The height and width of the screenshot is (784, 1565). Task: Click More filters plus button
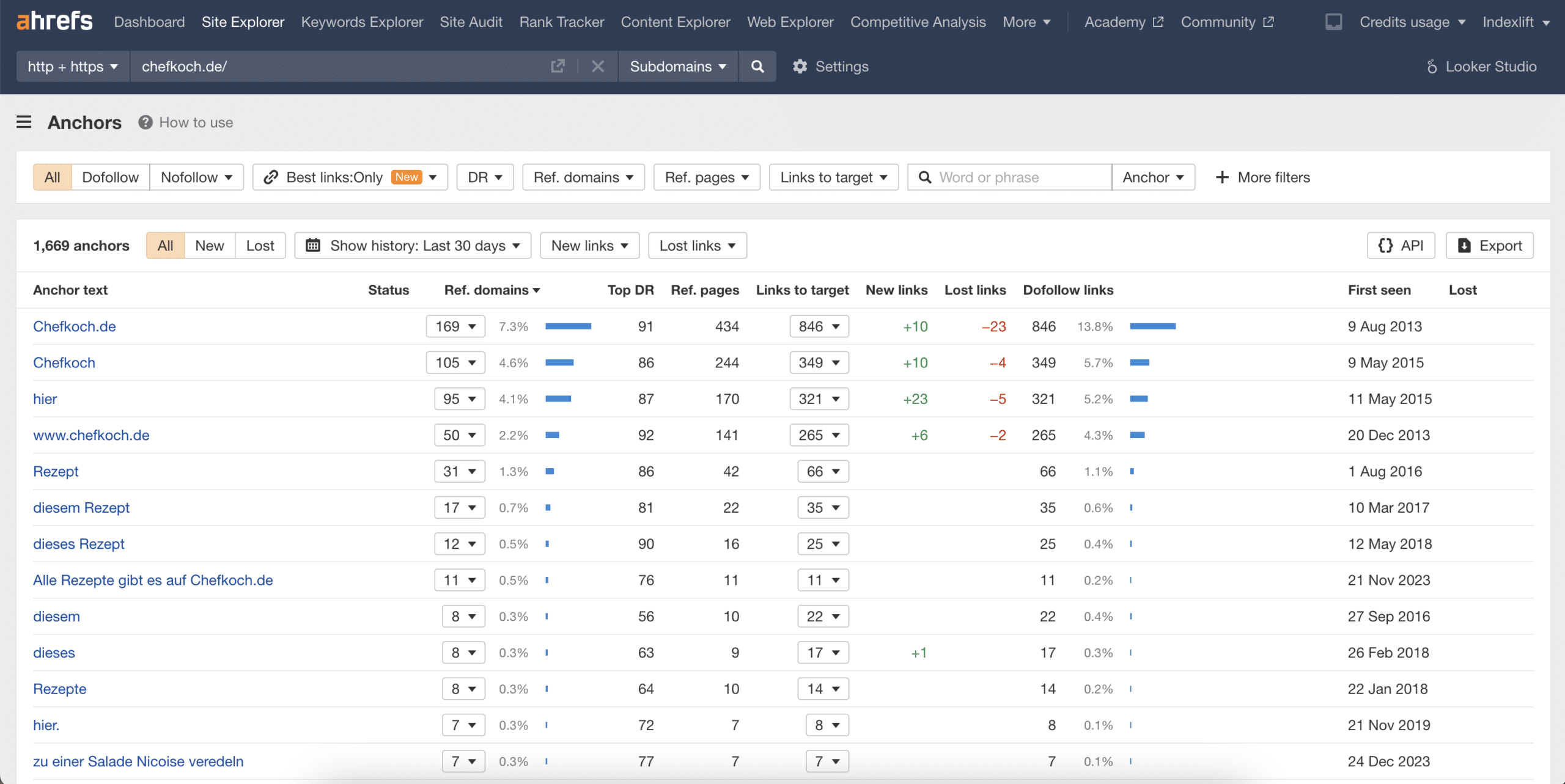coord(1263,177)
